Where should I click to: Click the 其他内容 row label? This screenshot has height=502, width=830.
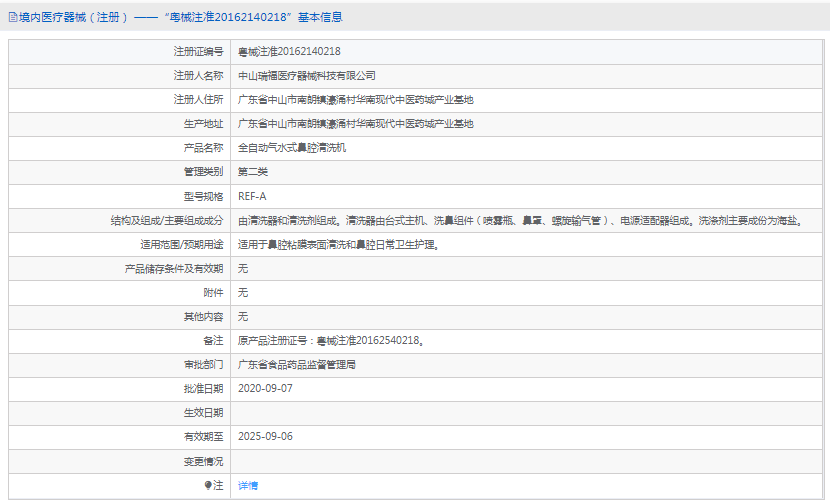coord(203,317)
